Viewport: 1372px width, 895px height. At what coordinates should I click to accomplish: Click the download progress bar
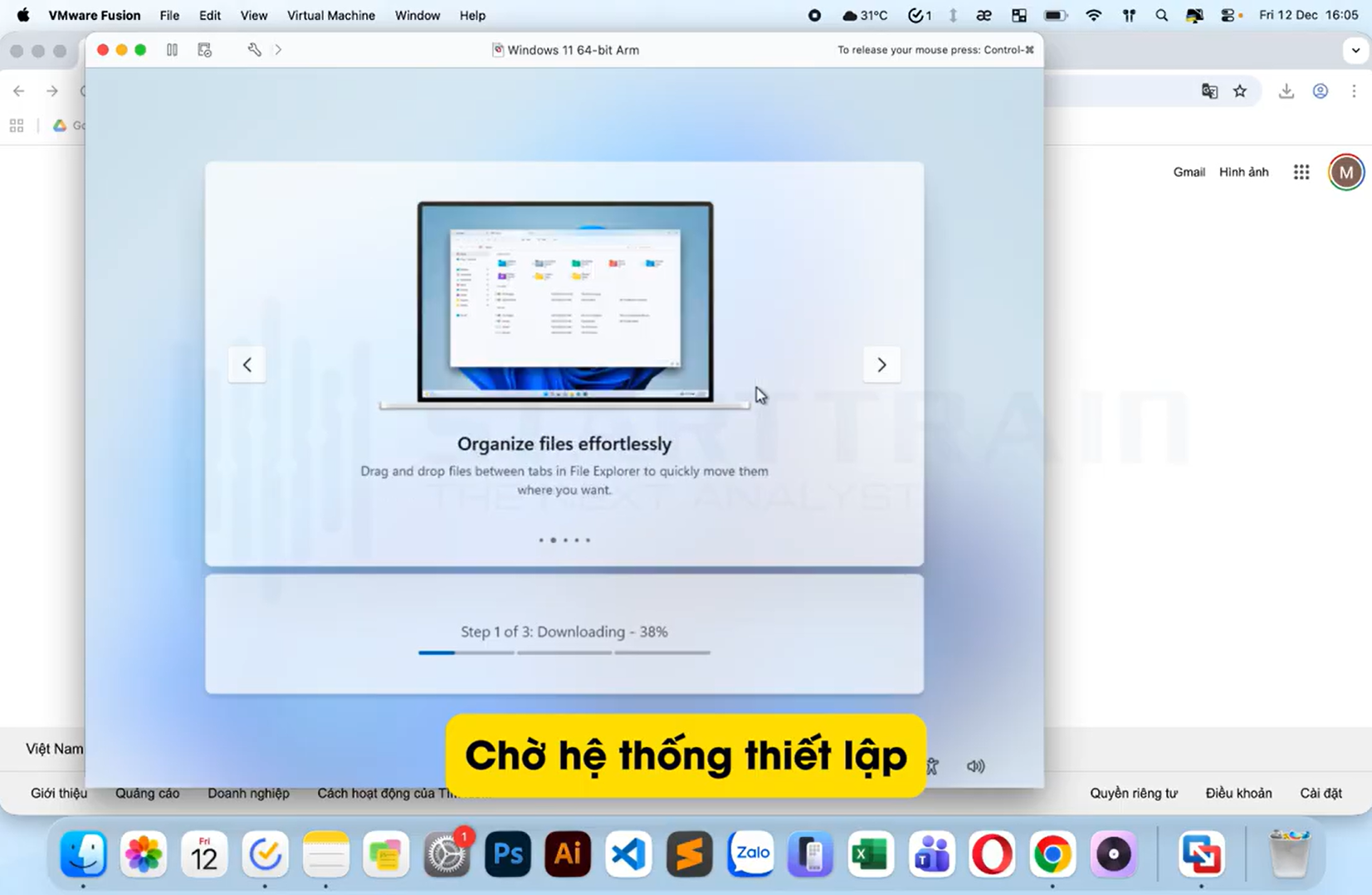point(564,653)
